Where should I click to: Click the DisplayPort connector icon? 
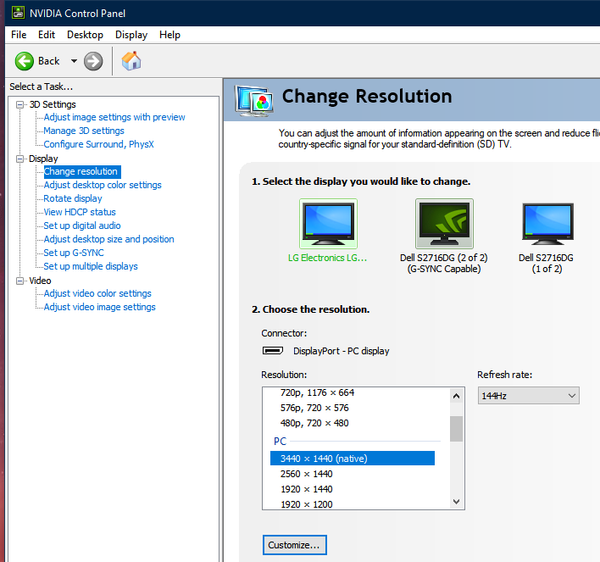pos(273,350)
